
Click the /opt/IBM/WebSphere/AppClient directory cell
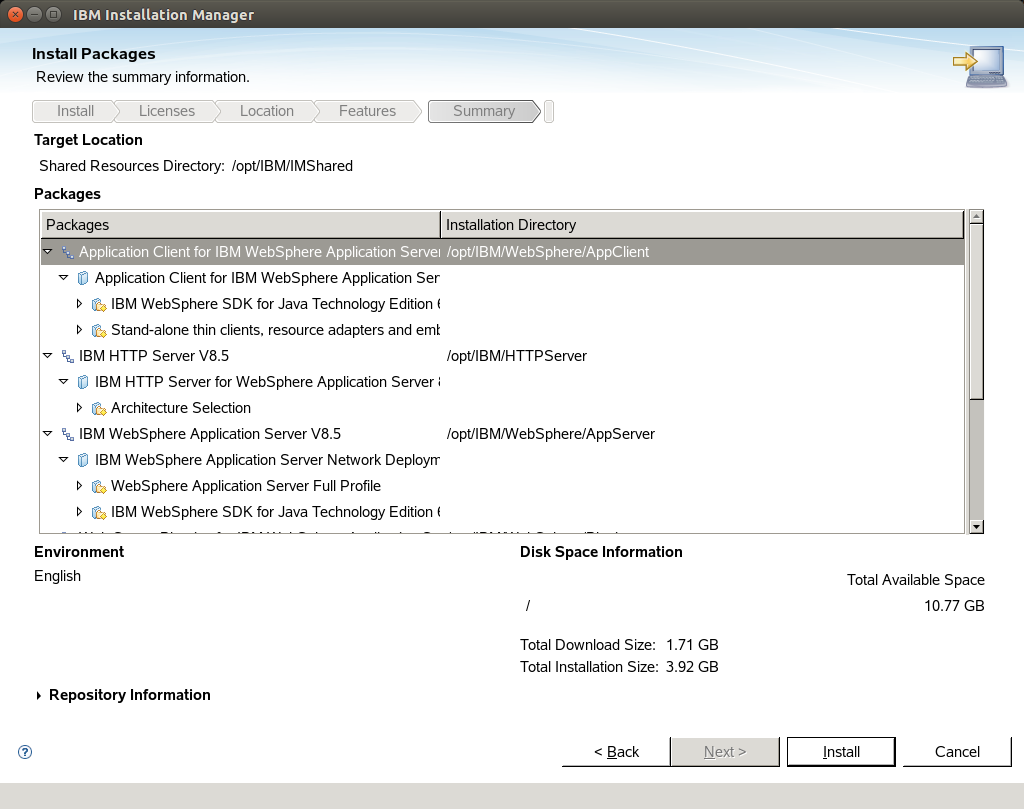click(548, 252)
